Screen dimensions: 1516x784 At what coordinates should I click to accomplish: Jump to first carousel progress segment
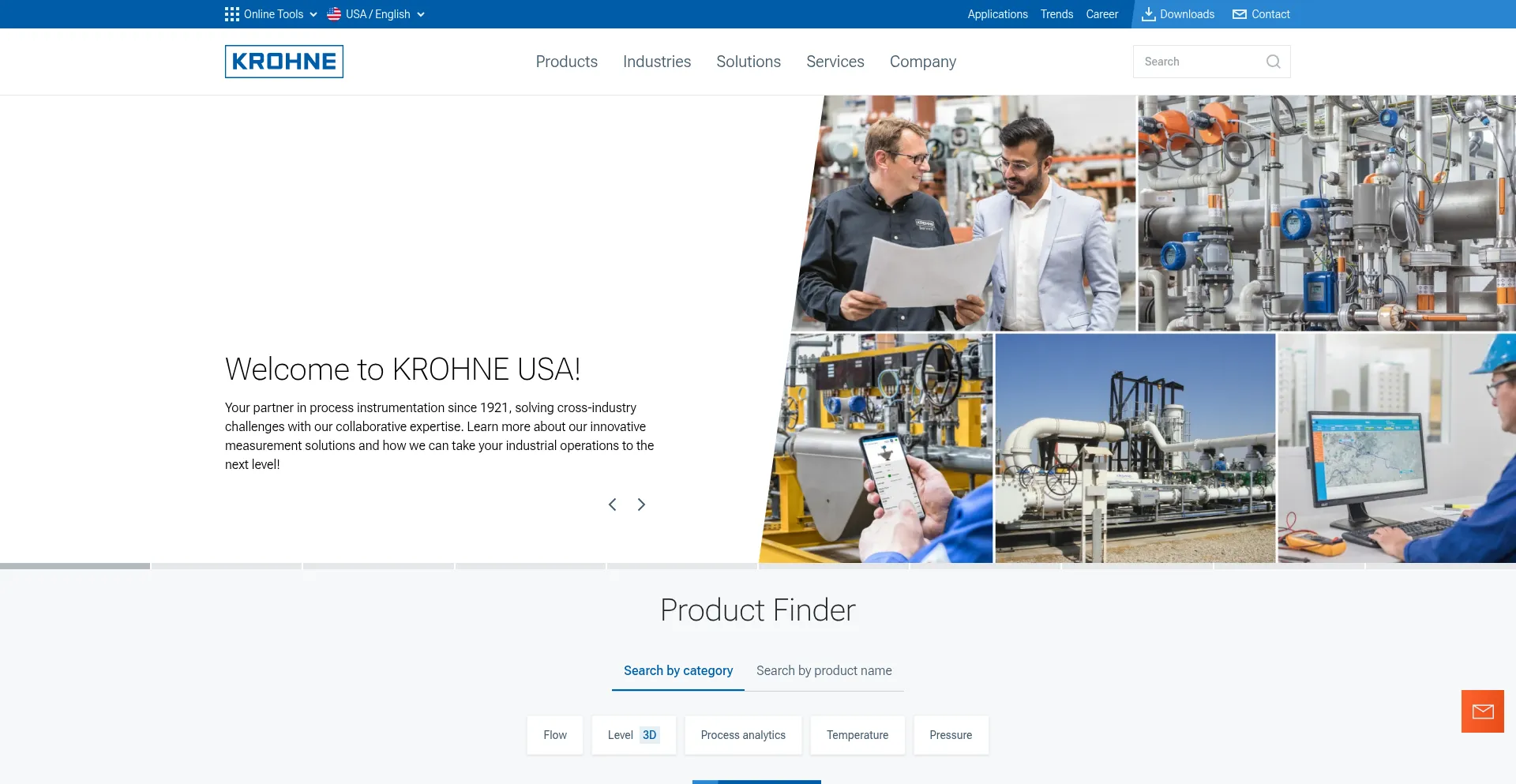(75, 566)
